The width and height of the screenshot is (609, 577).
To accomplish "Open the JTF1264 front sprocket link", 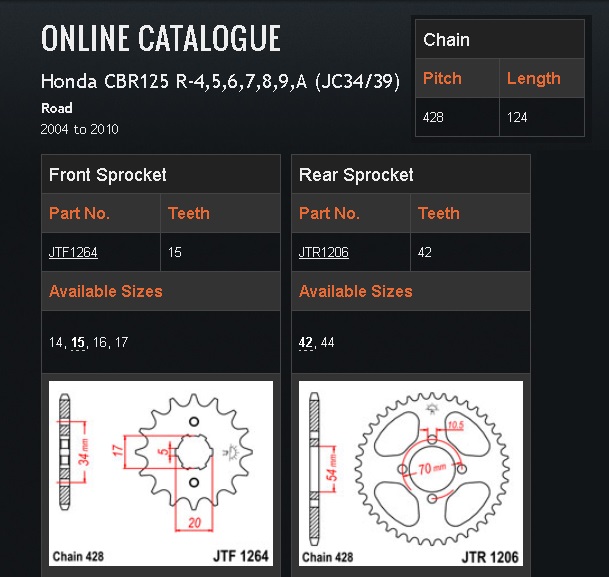I will (73, 252).
